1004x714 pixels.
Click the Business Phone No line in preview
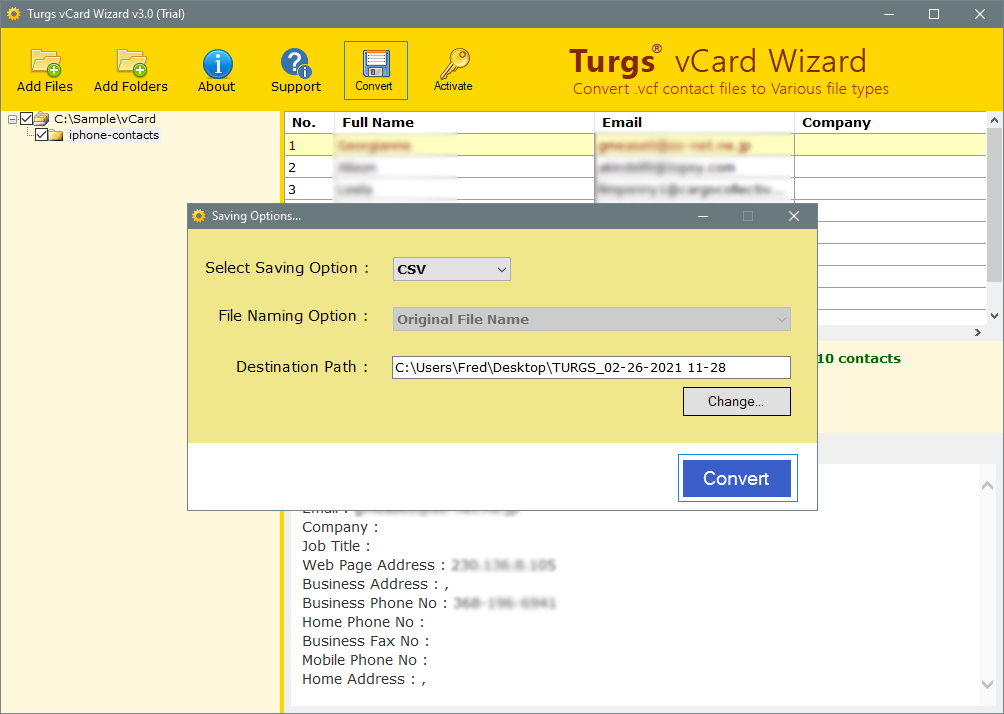[x=429, y=603]
